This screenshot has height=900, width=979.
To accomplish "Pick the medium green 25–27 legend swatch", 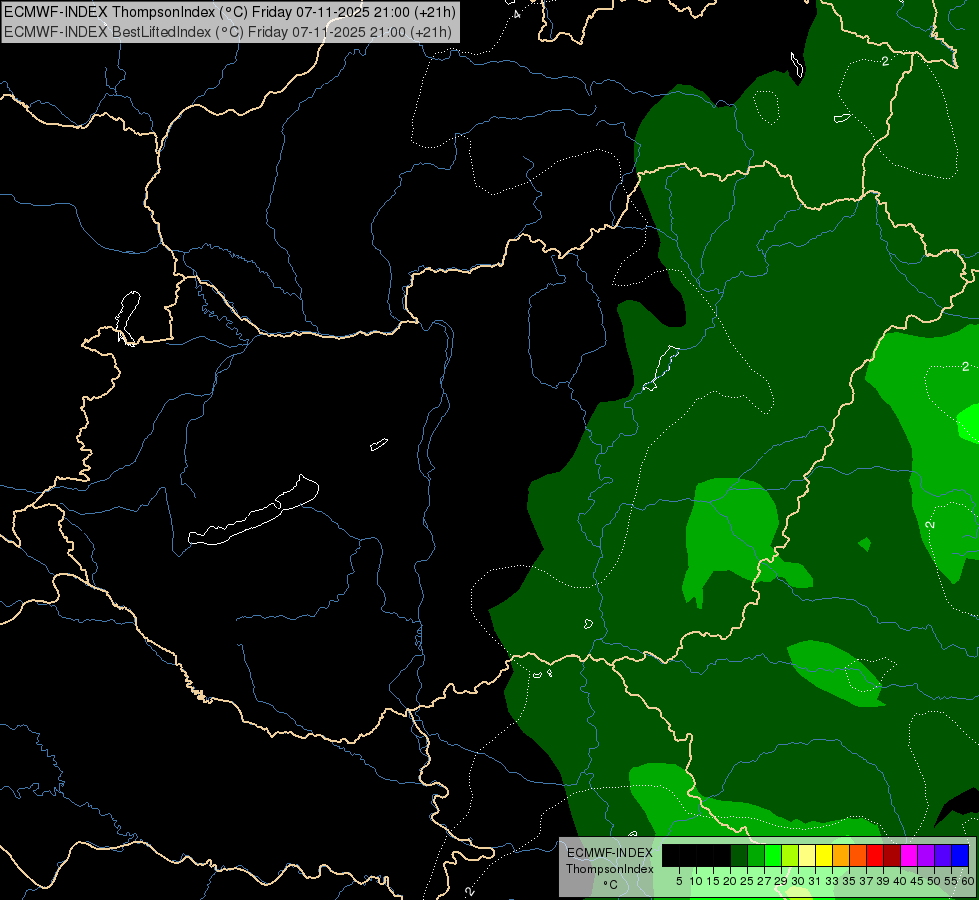I will pyautogui.click(x=756, y=855).
